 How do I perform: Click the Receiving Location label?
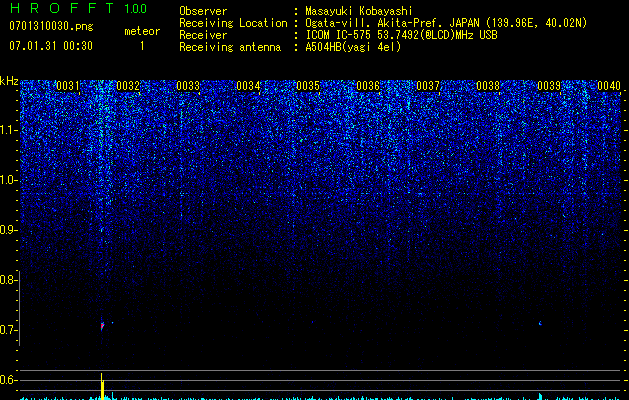[233, 23]
